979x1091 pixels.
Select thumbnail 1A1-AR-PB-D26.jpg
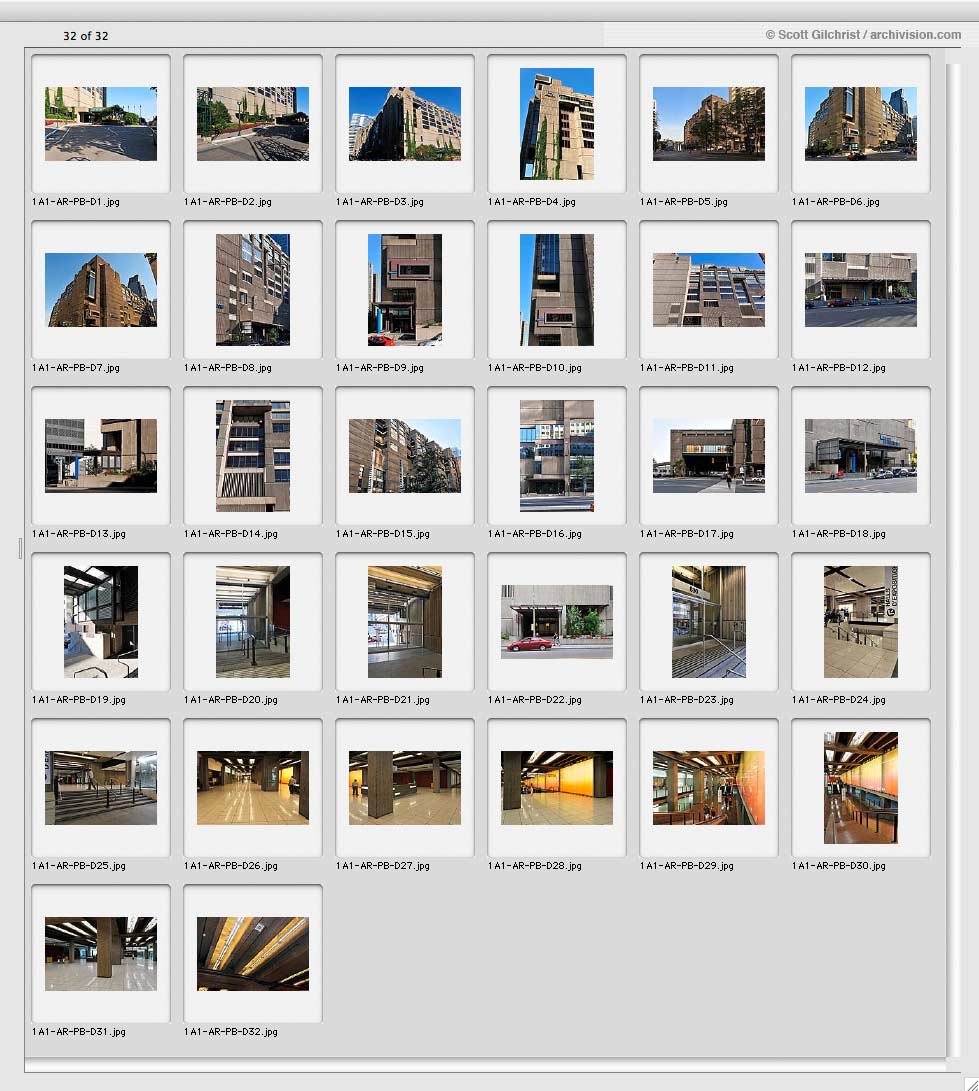click(253, 788)
